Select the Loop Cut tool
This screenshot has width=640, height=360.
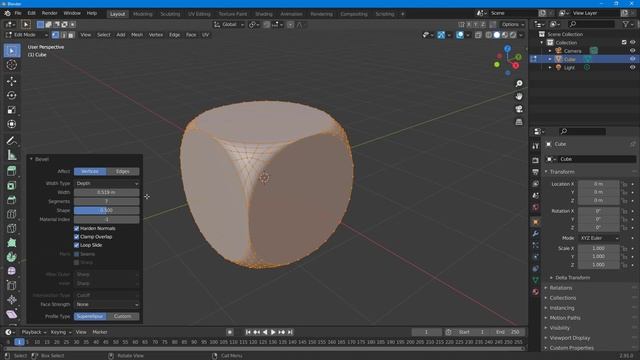[x=12, y=214]
